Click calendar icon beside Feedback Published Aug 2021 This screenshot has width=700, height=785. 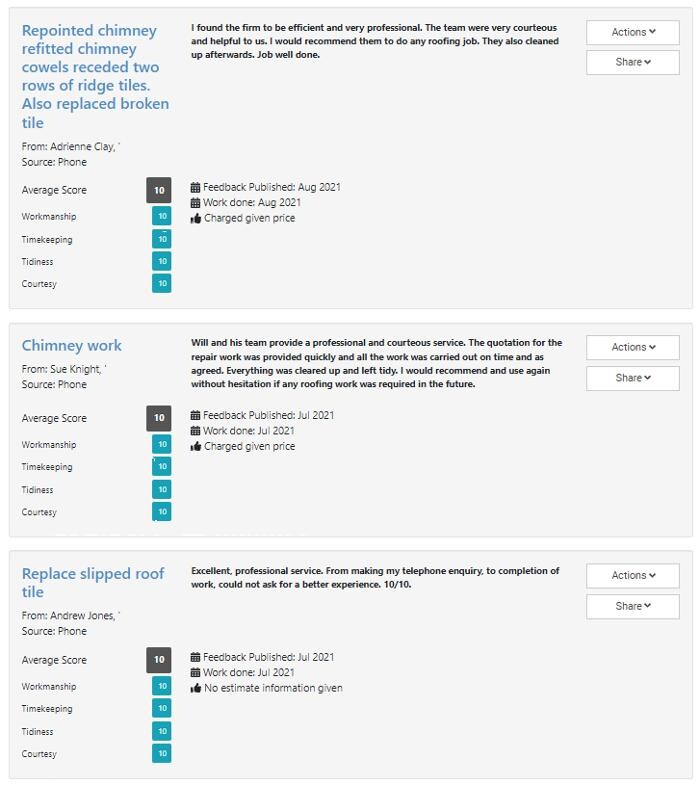point(196,187)
